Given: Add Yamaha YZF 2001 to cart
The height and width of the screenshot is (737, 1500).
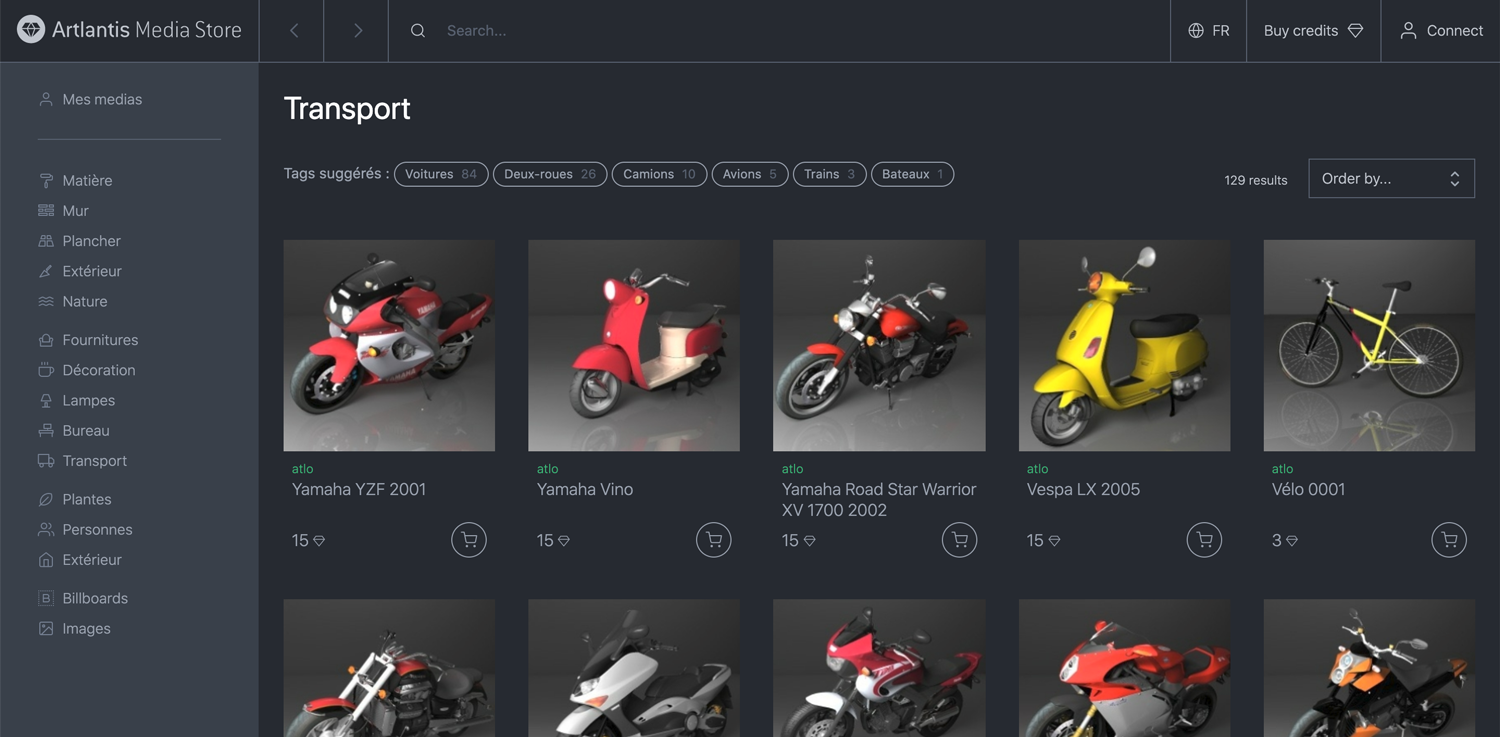Looking at the screenshot, I should [469, 540].
